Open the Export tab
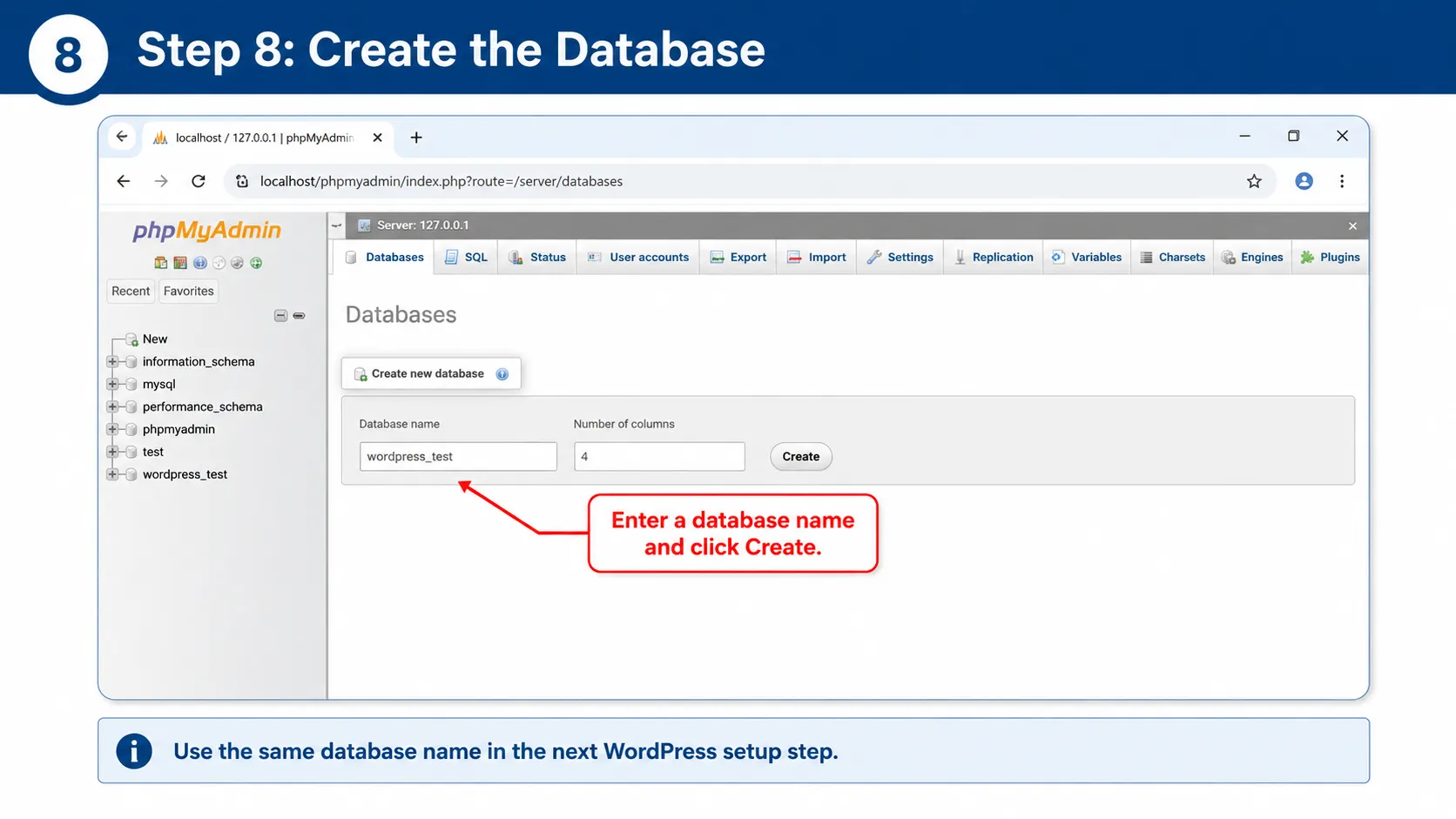This screenshot has width=1456, height=819. click(738, 258)
